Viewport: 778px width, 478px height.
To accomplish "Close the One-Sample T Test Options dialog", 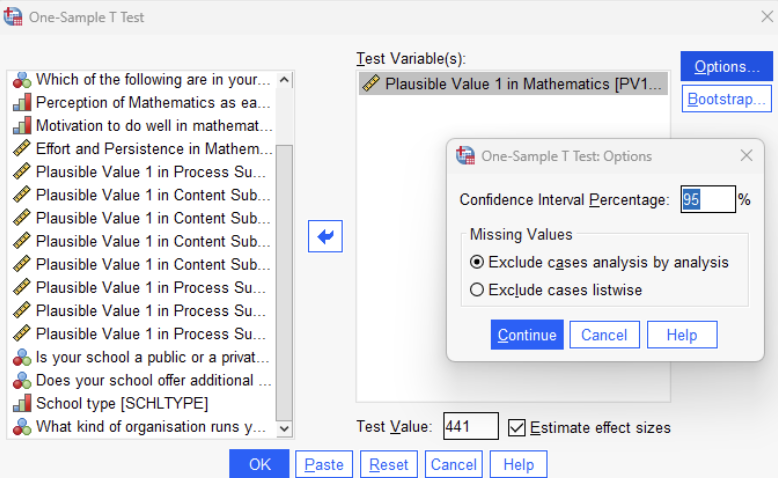I will [x=746, y=155].
